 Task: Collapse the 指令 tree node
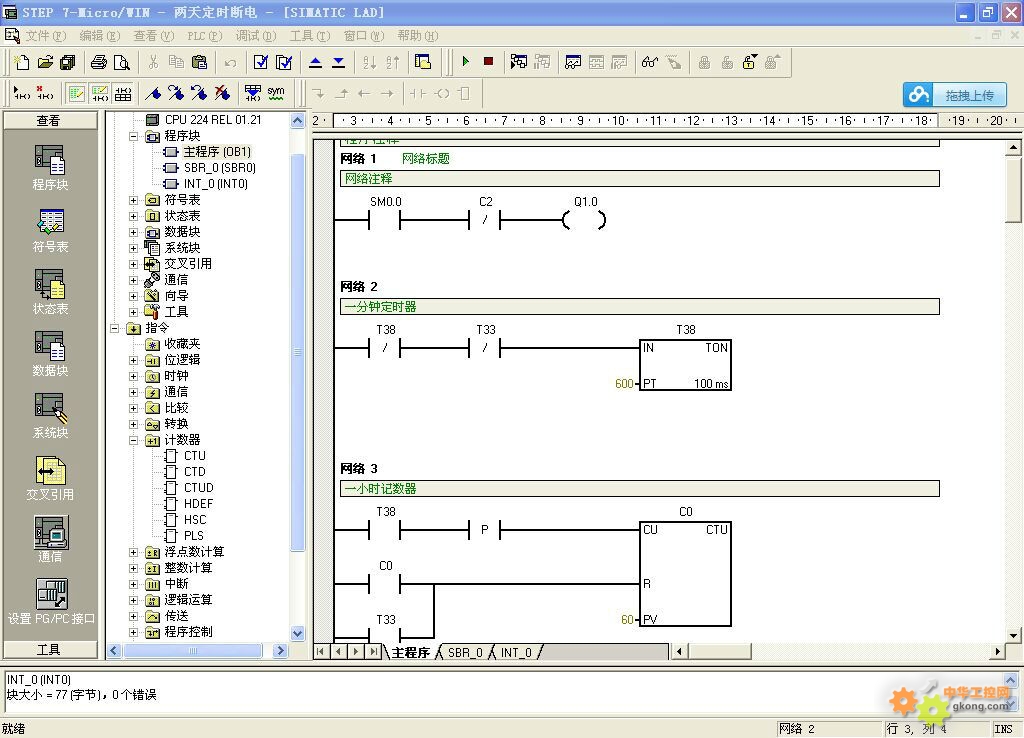[x=114, y=329]
